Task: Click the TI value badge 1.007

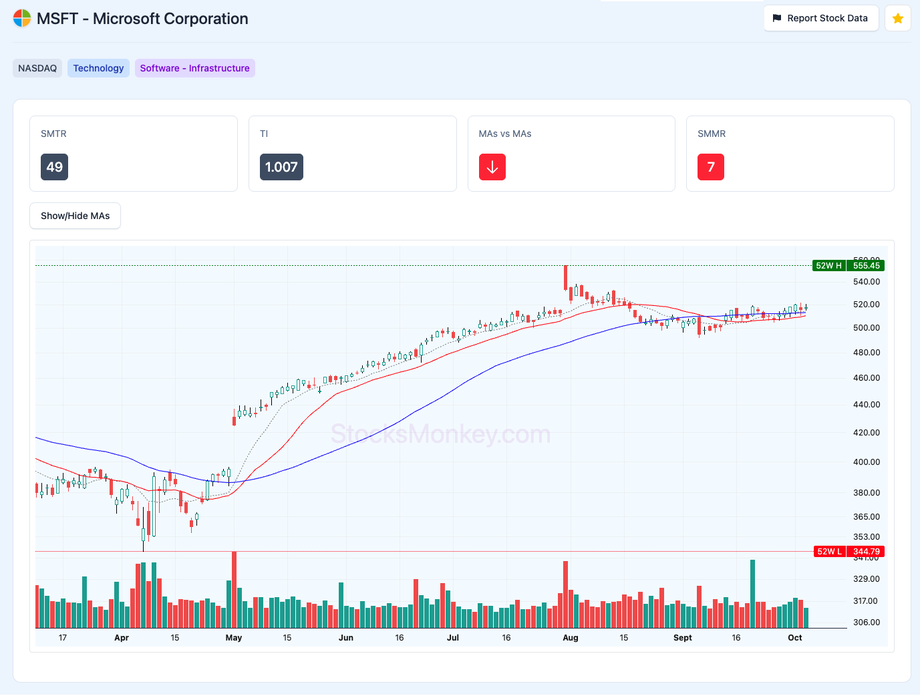Action: pos(280,167)
